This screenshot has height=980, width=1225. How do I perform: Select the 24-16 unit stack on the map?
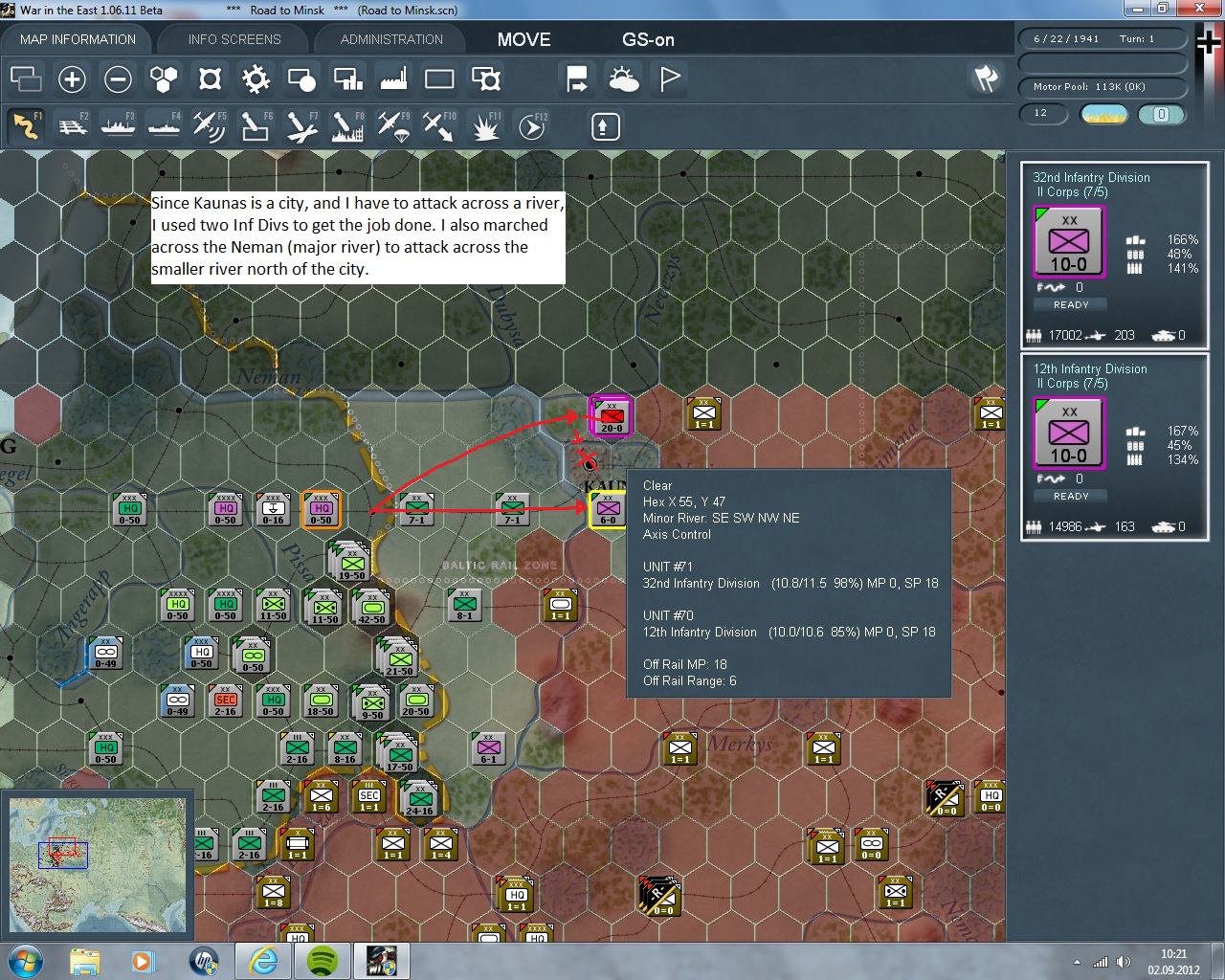pos(418,798)
